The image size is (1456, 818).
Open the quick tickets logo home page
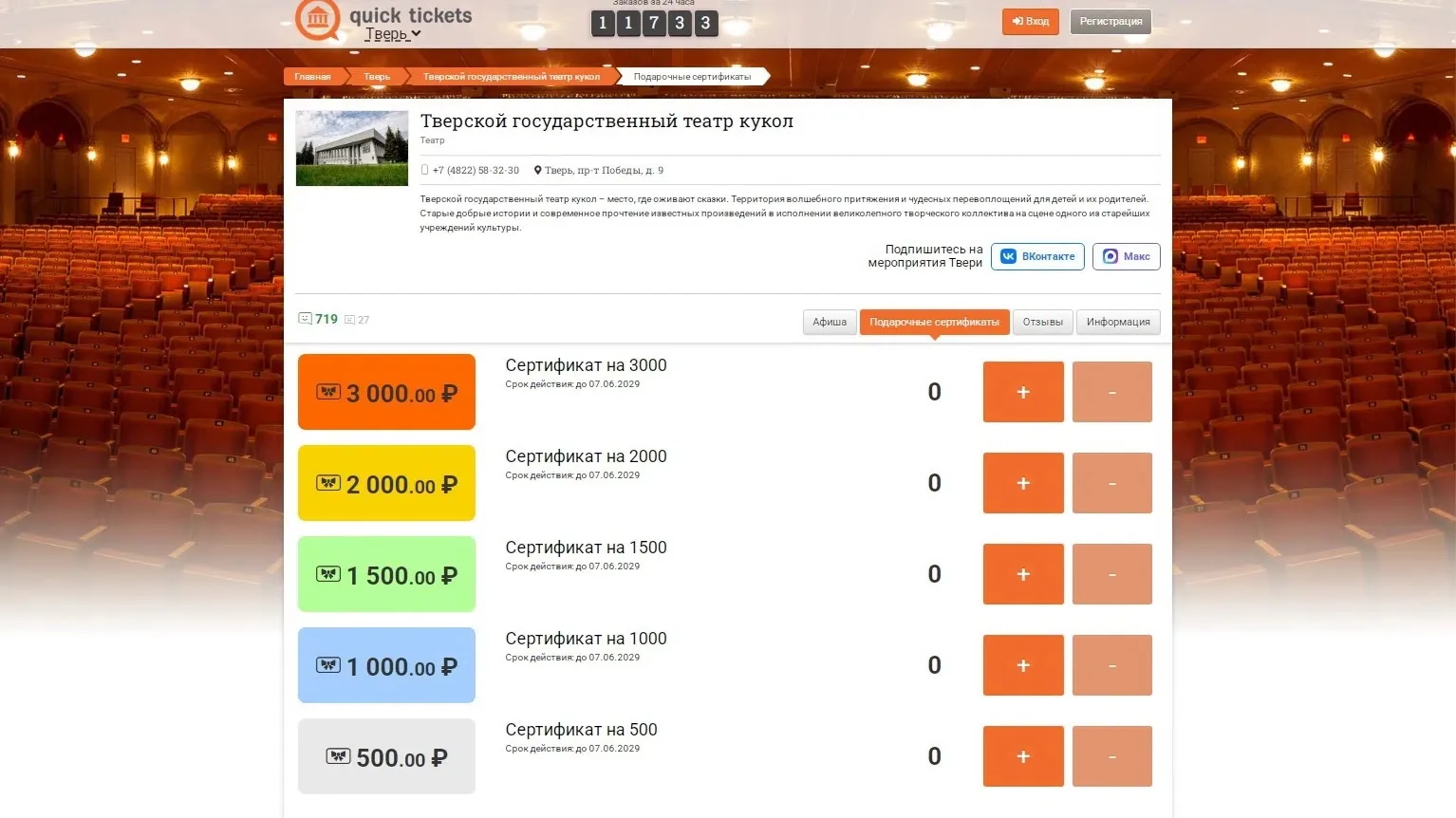click(x=384, y=19)
